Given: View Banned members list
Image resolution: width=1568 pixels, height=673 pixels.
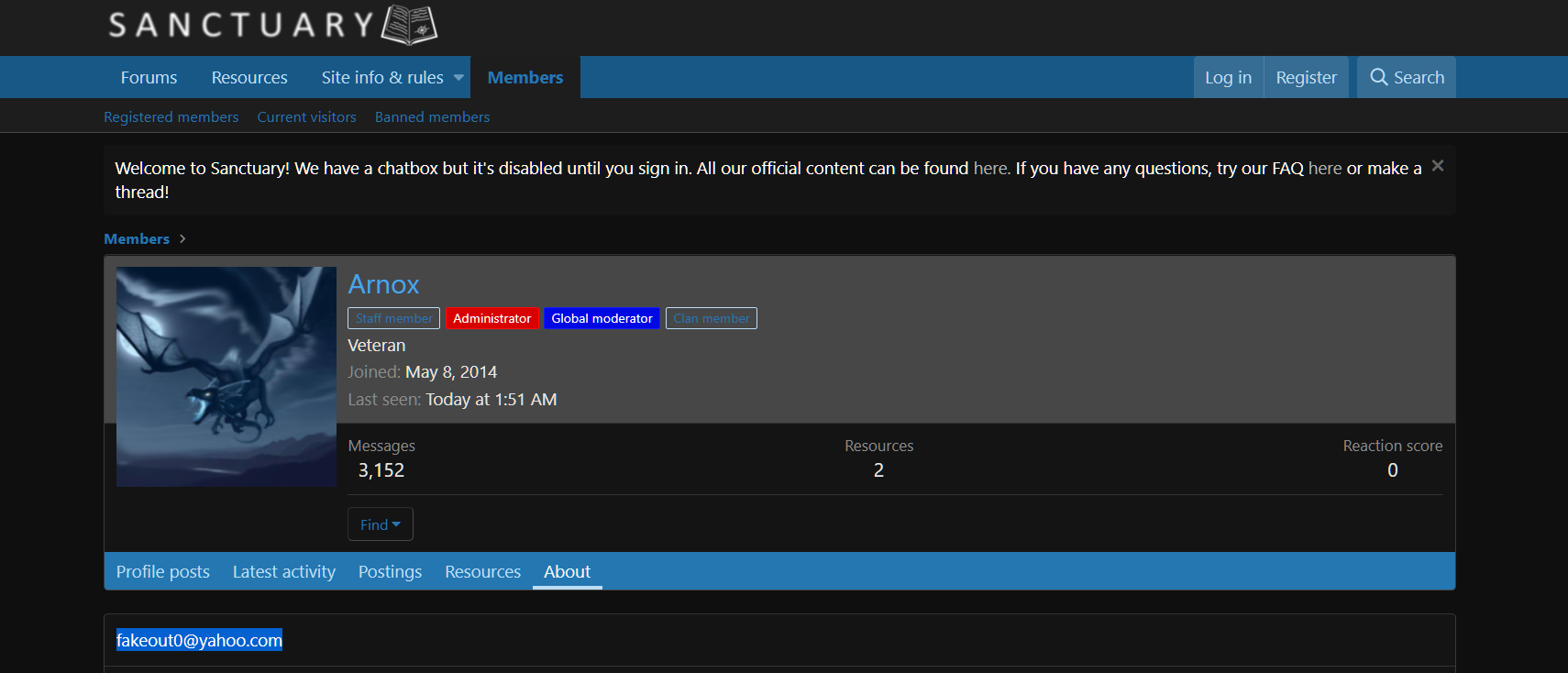Looking at the screenshot, I should tap(432, 116).
